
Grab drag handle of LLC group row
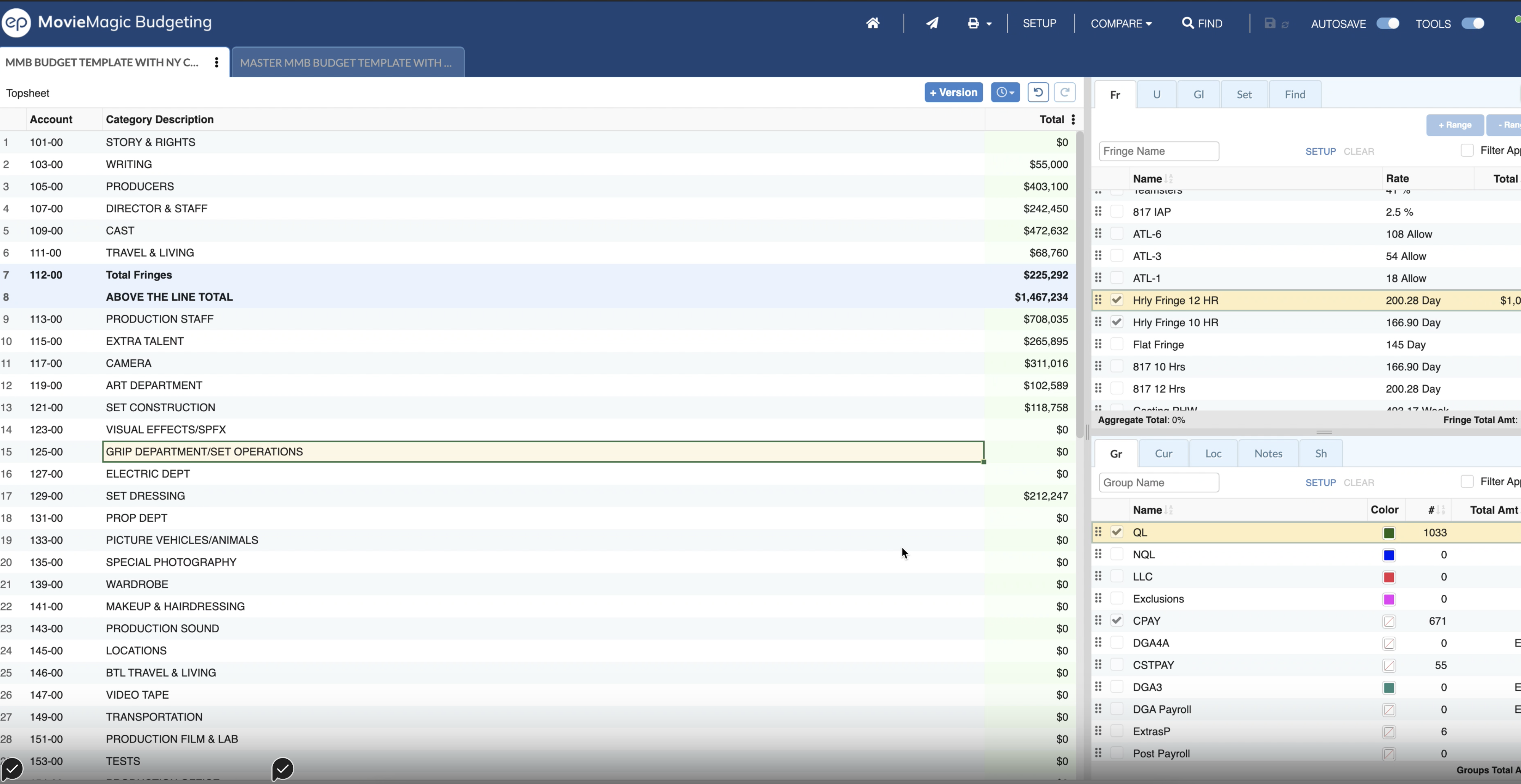tap(1097, 576)
